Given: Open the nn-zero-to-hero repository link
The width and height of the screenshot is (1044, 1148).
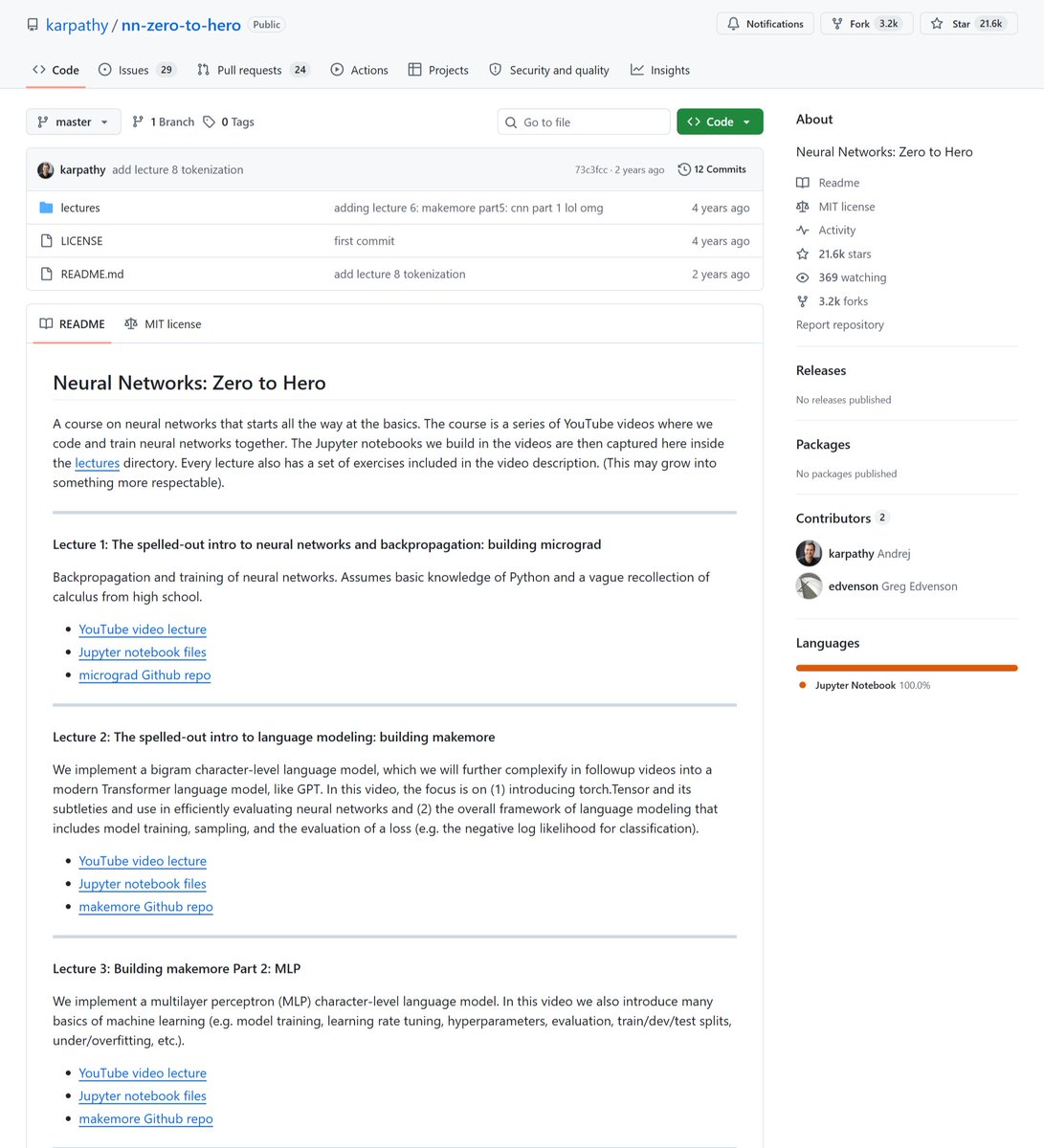Looking at the screenshot, I should (181, 25).
